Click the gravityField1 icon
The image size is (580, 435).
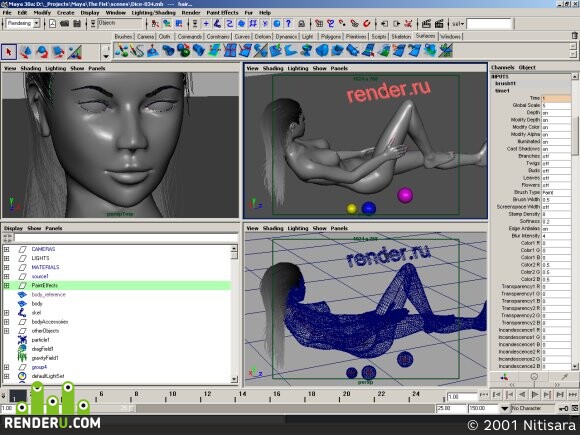[22, 358]
